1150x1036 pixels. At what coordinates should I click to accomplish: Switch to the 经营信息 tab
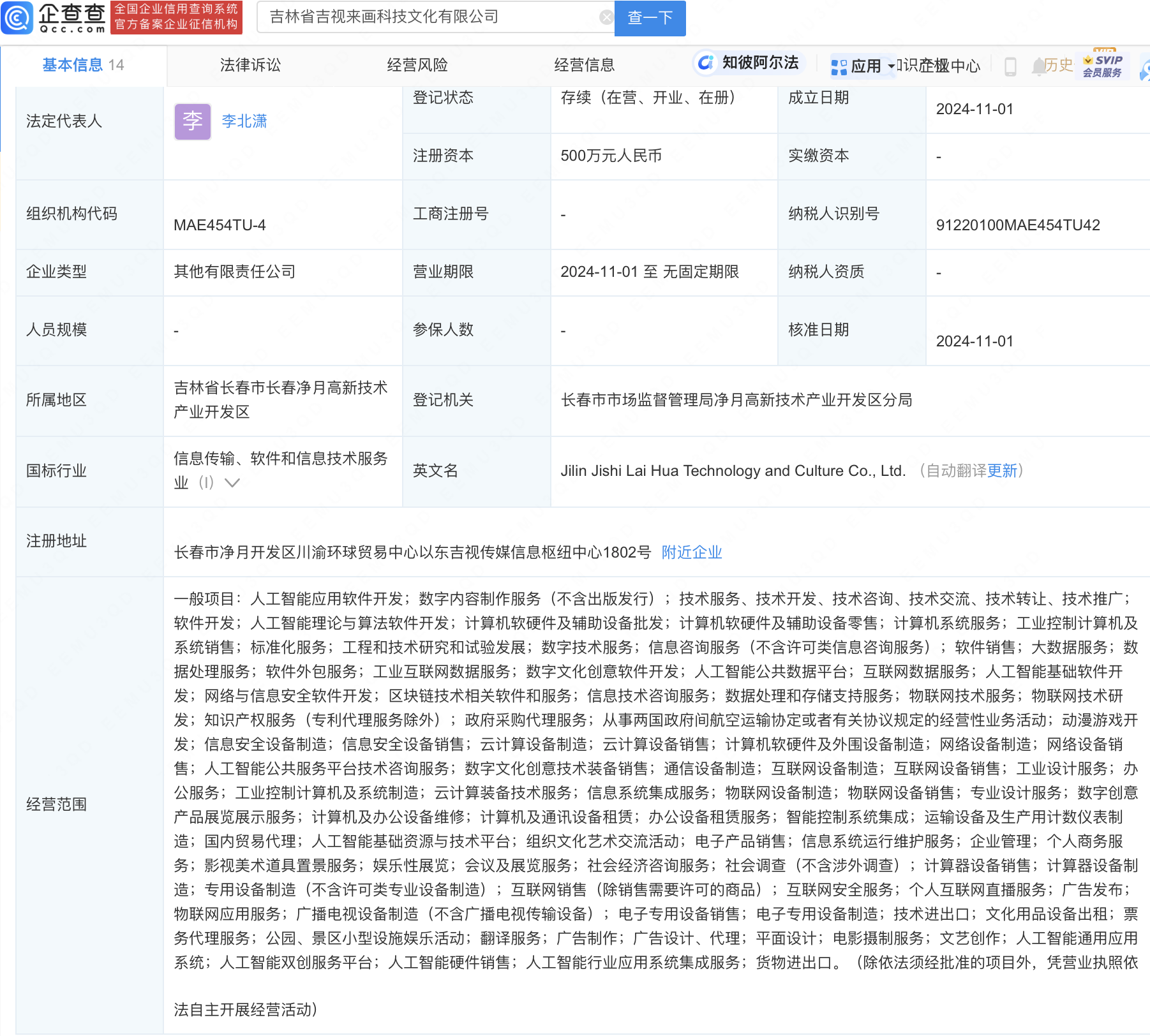click(585, 65)
